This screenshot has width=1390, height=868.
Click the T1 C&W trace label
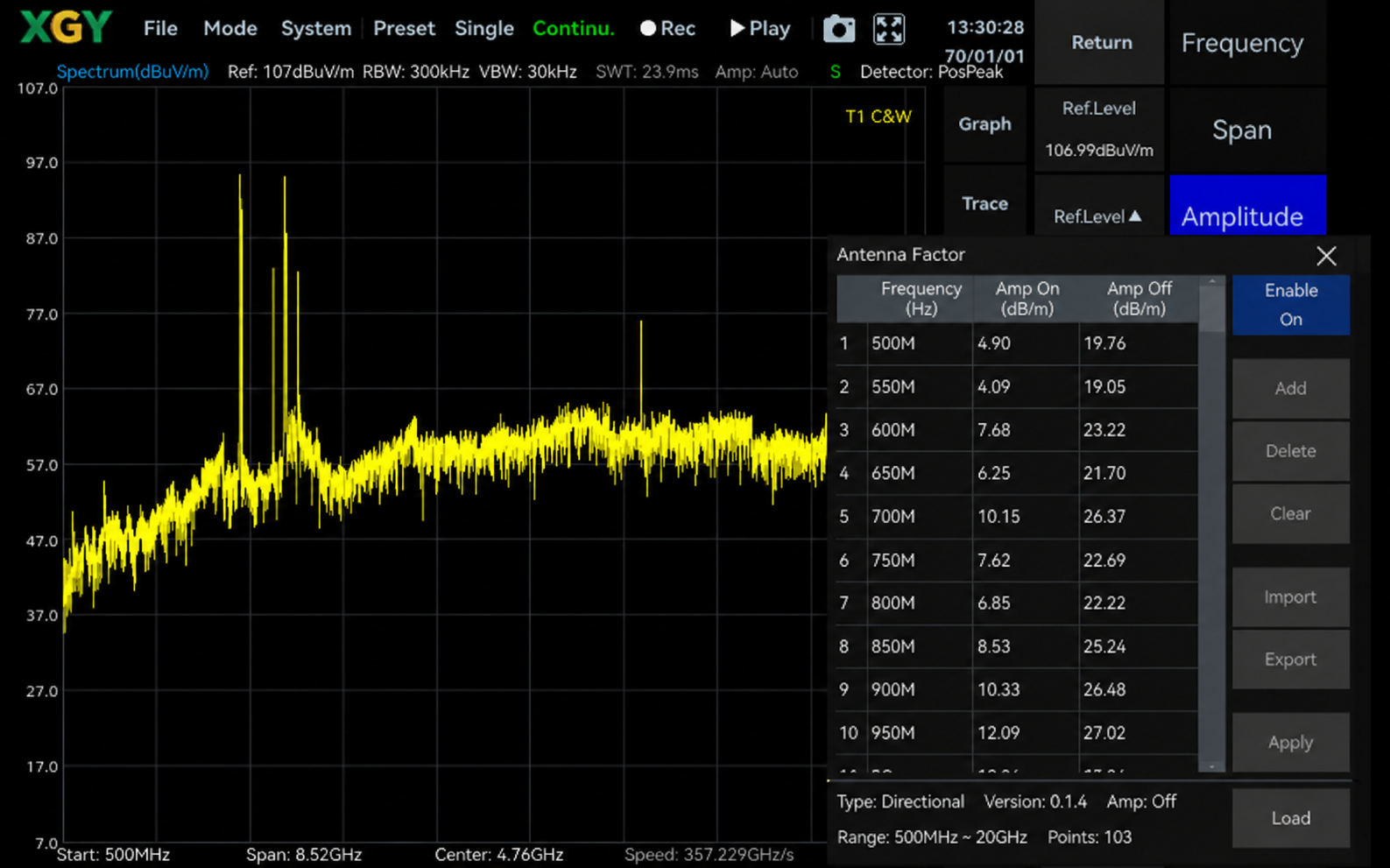[x=878, y=116]
